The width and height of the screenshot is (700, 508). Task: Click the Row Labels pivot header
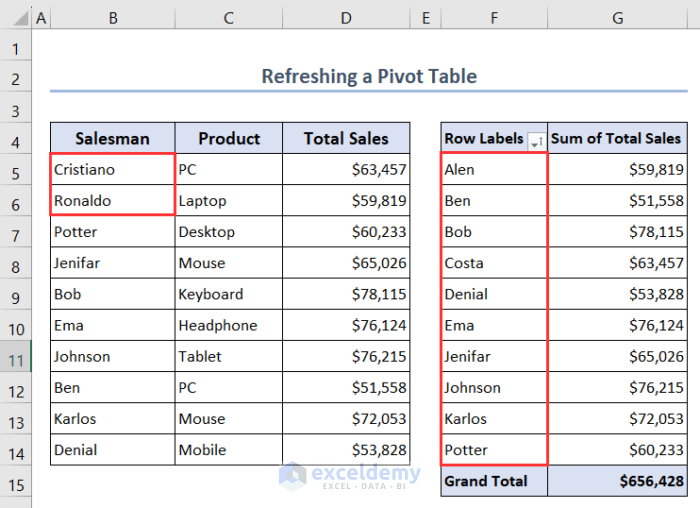tap(484, 138)
